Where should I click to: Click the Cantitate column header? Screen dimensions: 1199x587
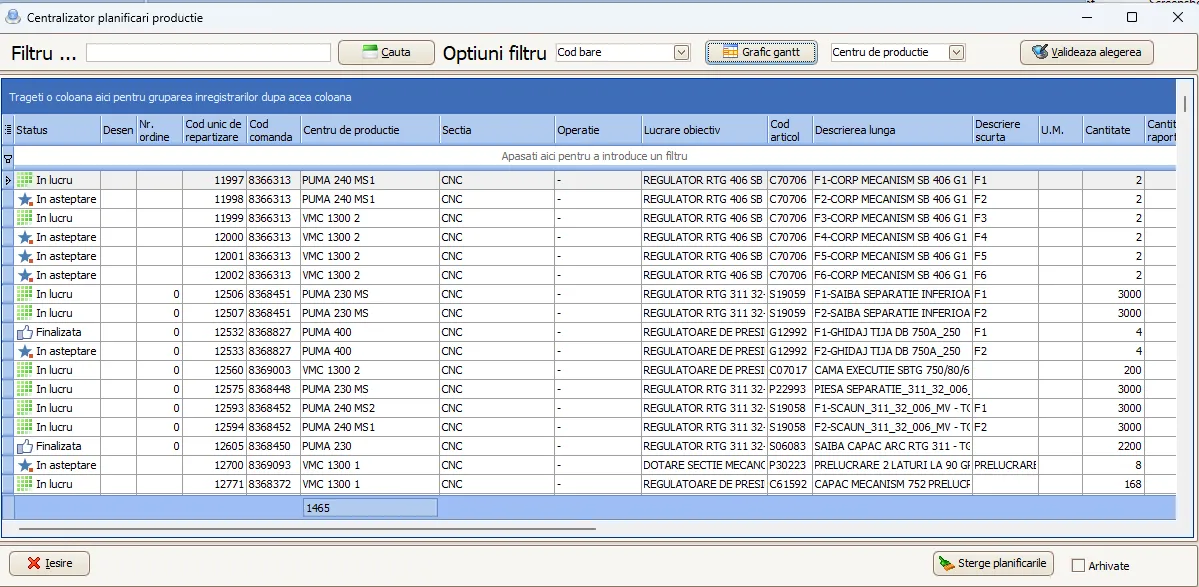tap(1113, 130)
